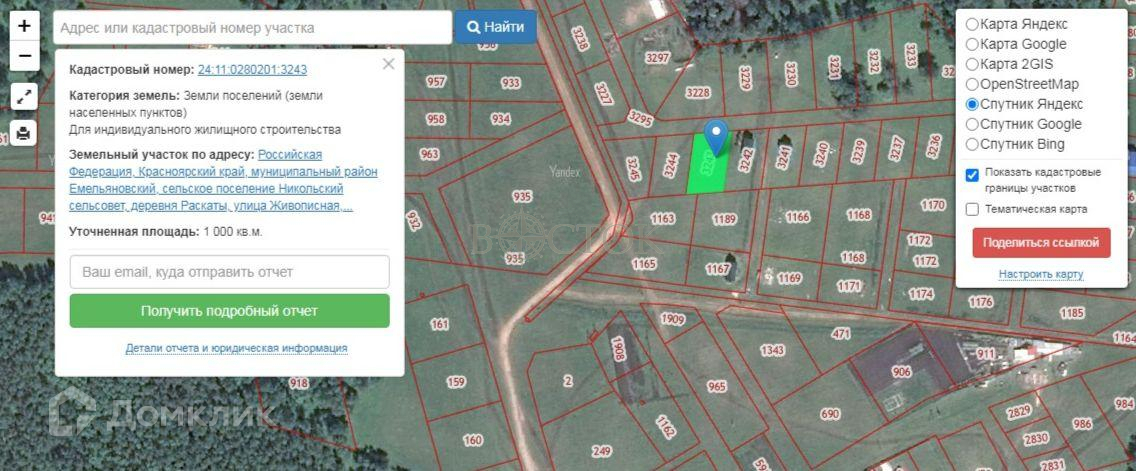Image resolution: width=1136 pixels, height=471 pixels.
Task: Zoom in with the plus button
Action: pyautogui.click(x=25, y=26)
